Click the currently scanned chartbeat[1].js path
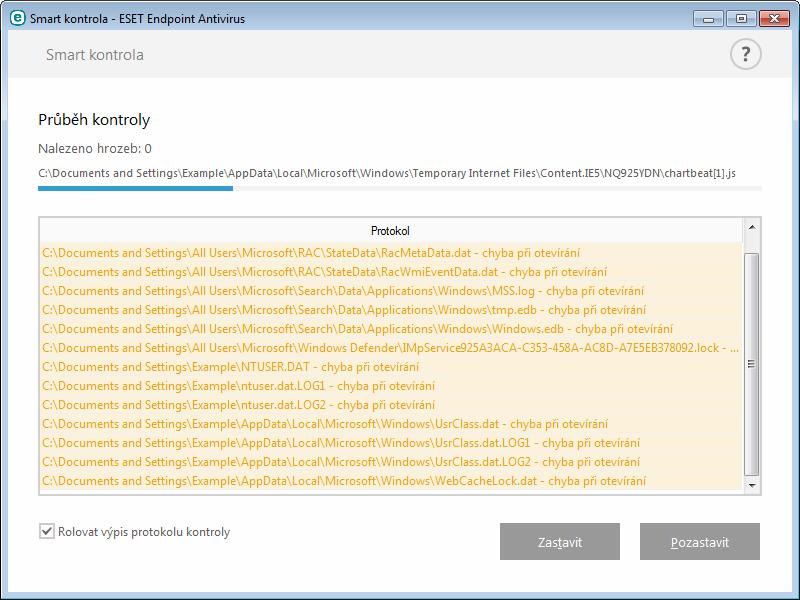 [x=387, y=173]
